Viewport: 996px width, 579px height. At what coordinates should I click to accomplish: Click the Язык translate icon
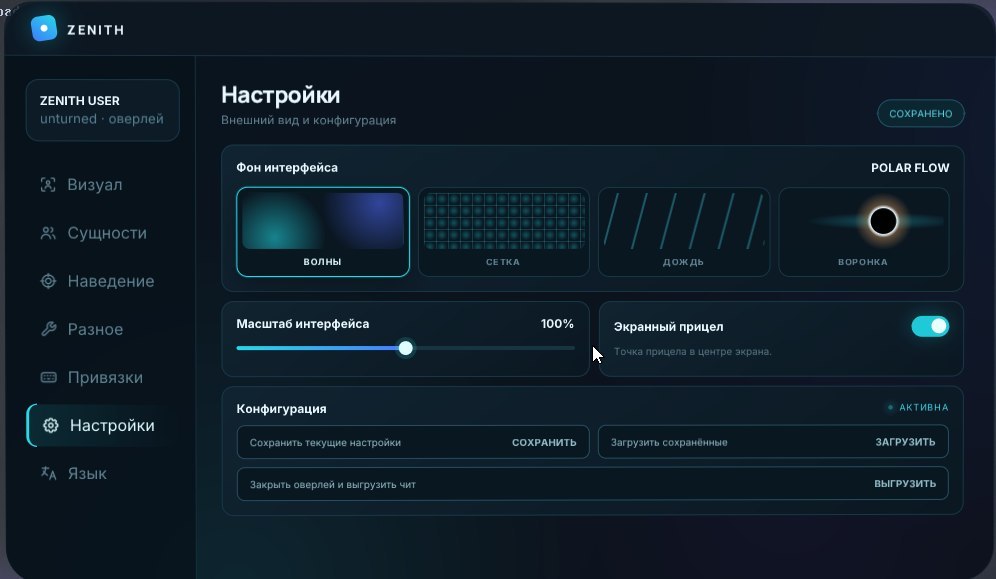tap(48, 473)
